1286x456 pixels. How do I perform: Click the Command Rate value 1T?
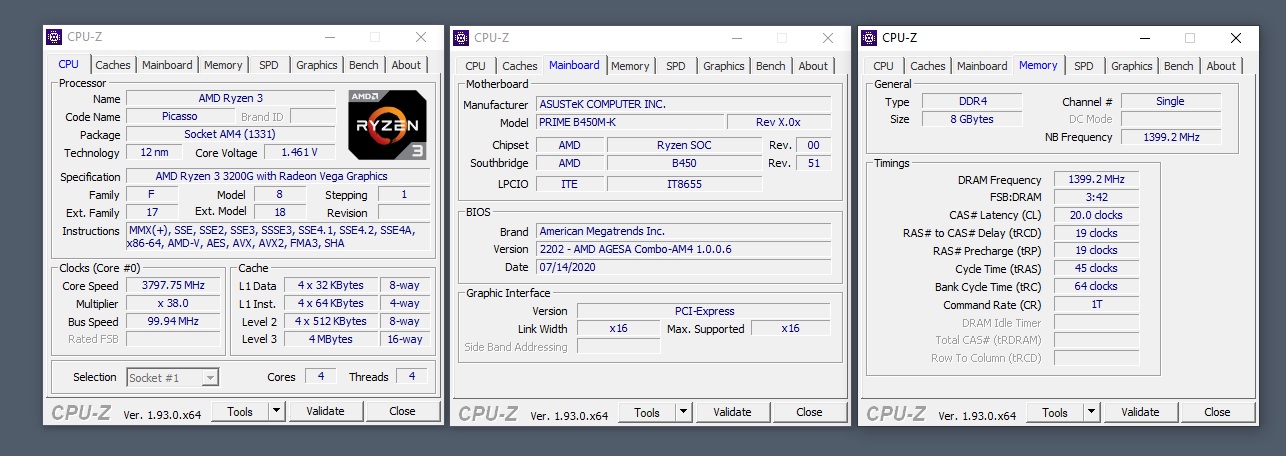pyautogui.click(x=1096, y=304)
